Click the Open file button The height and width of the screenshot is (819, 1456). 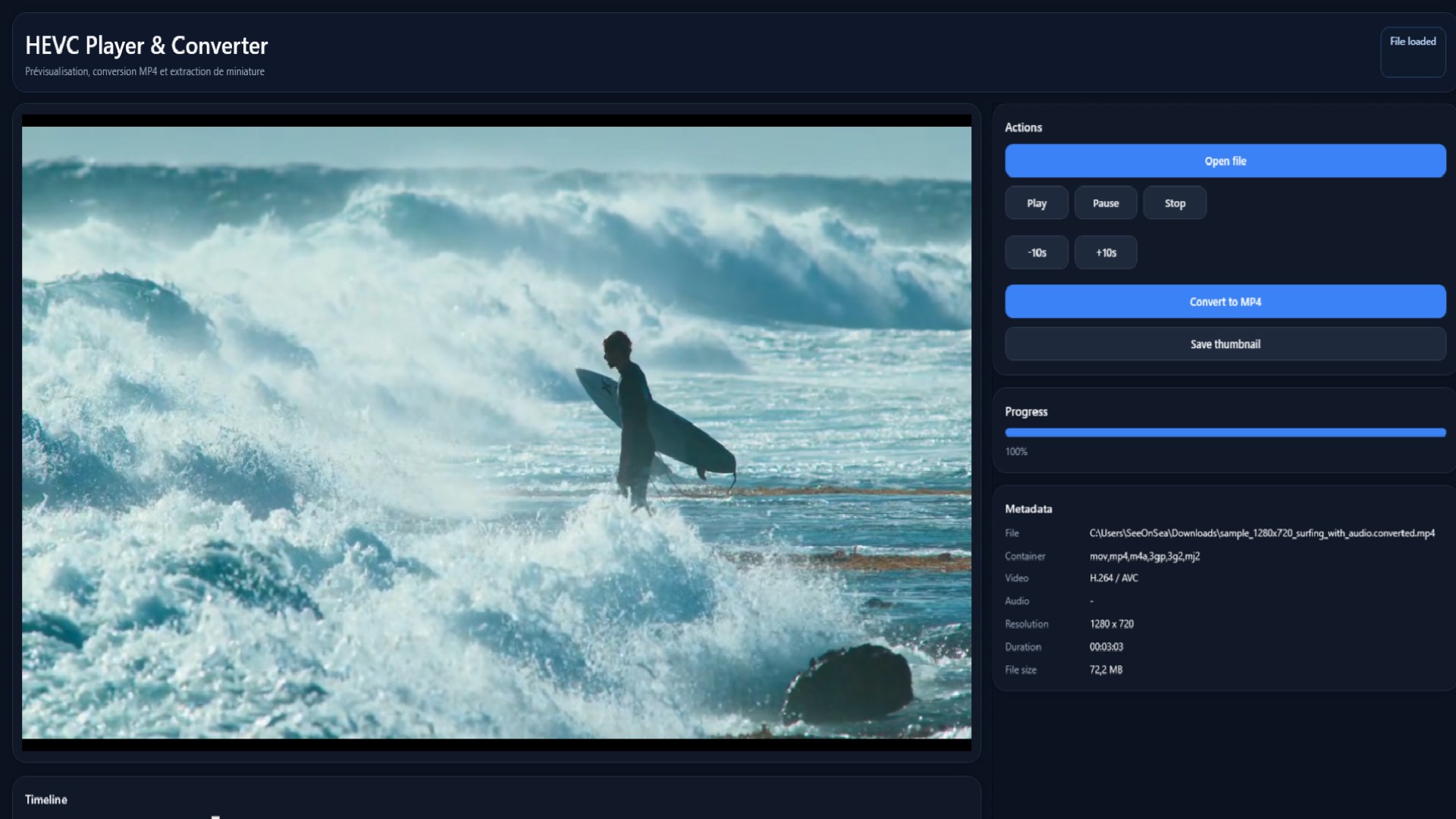1225,161
